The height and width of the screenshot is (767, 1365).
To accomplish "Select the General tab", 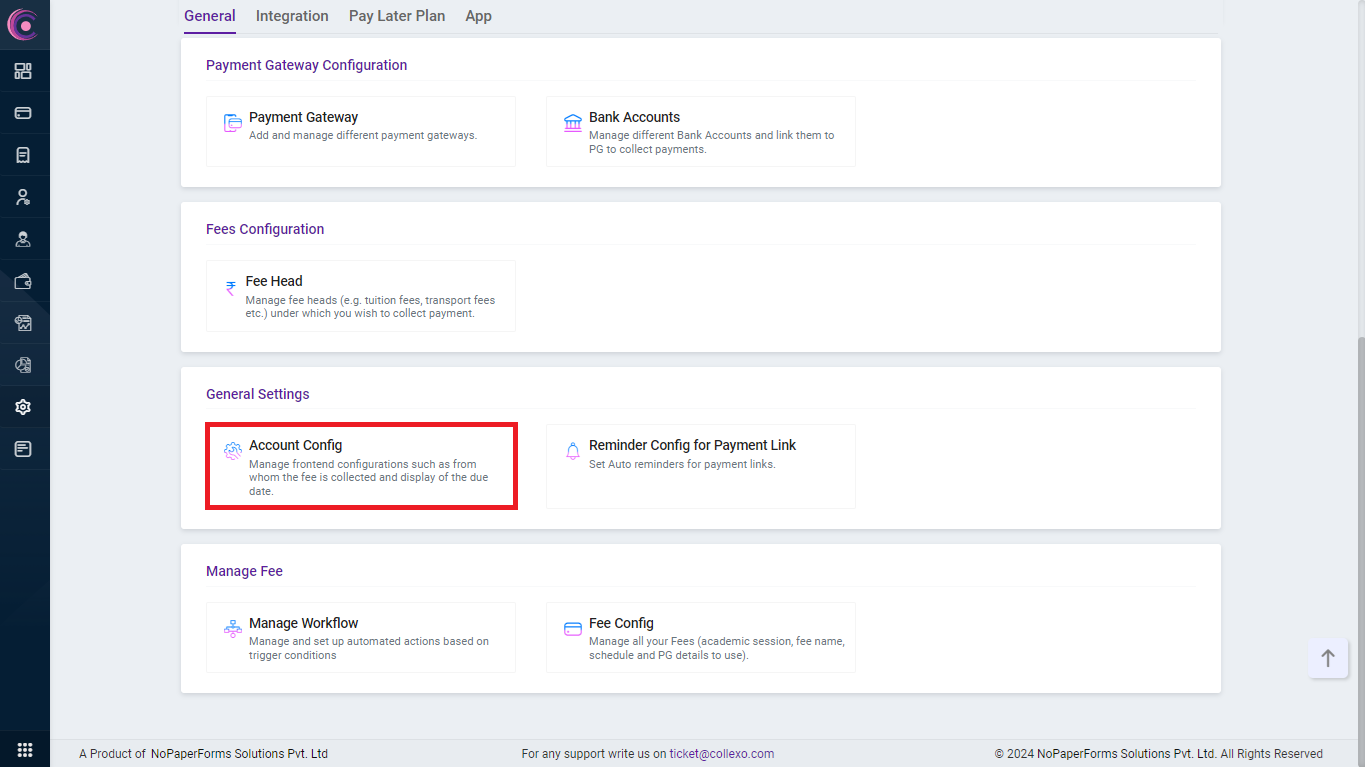I will (x=210, y=16).
